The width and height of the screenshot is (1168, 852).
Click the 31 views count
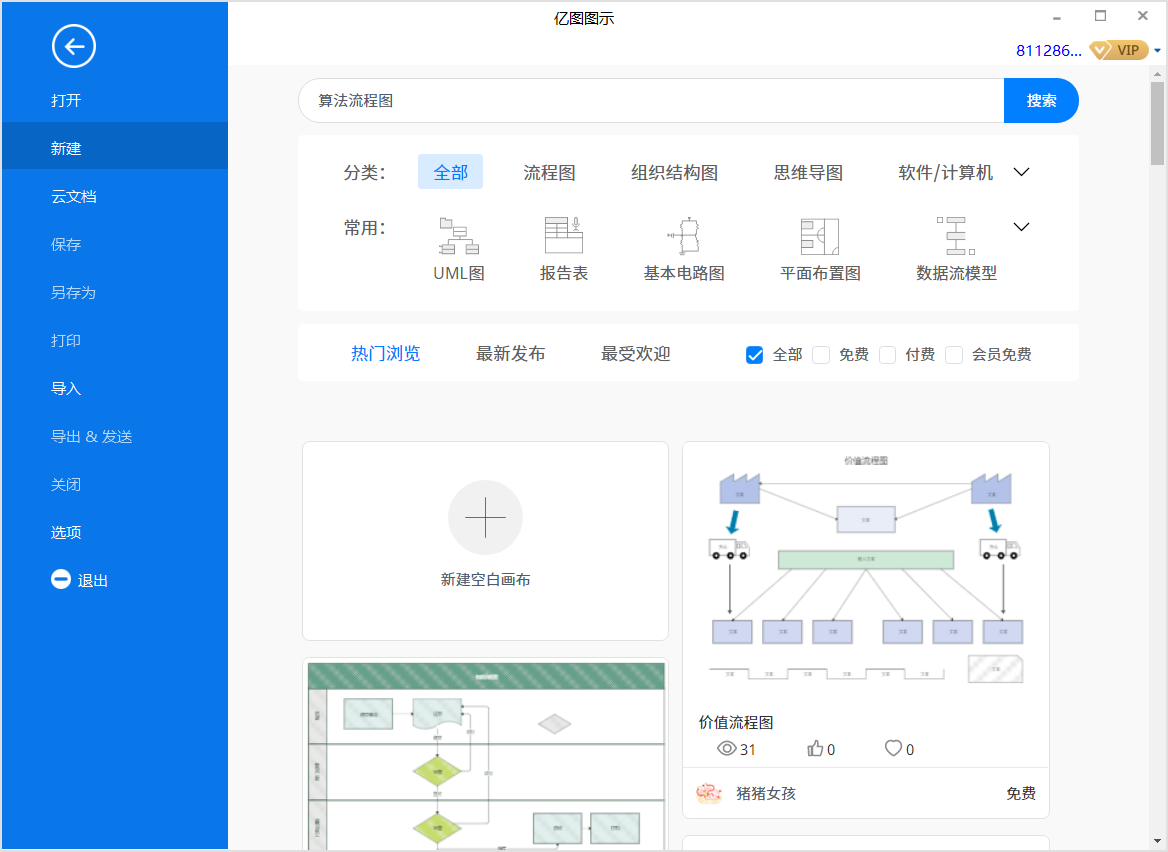748,750
